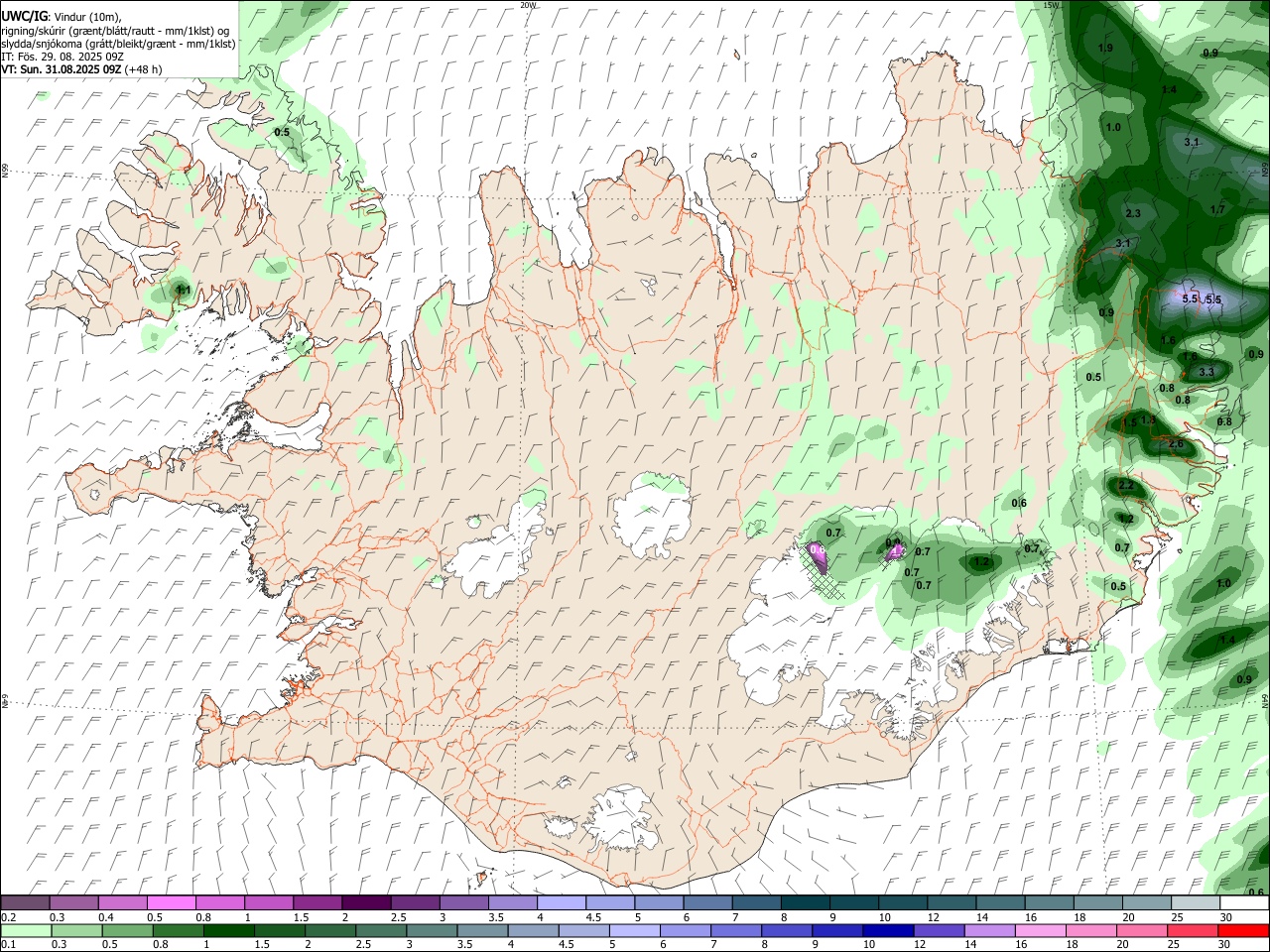Click the '0.1' label of the bottom legend
Image resolution: width=1270 pixels, height=952 pixels.
tap(7, 945)
